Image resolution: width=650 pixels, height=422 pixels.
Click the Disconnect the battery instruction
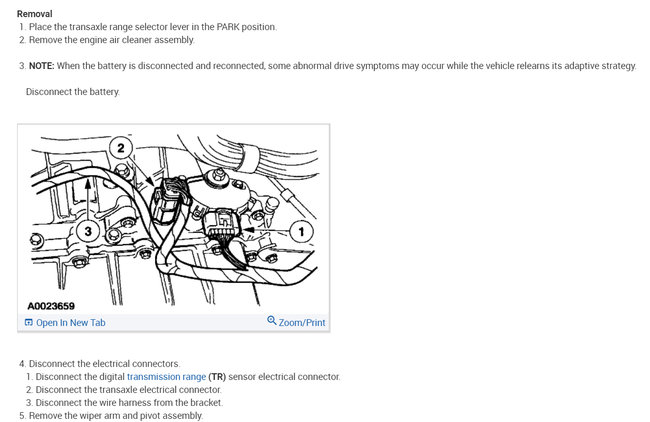click(73, 92)
